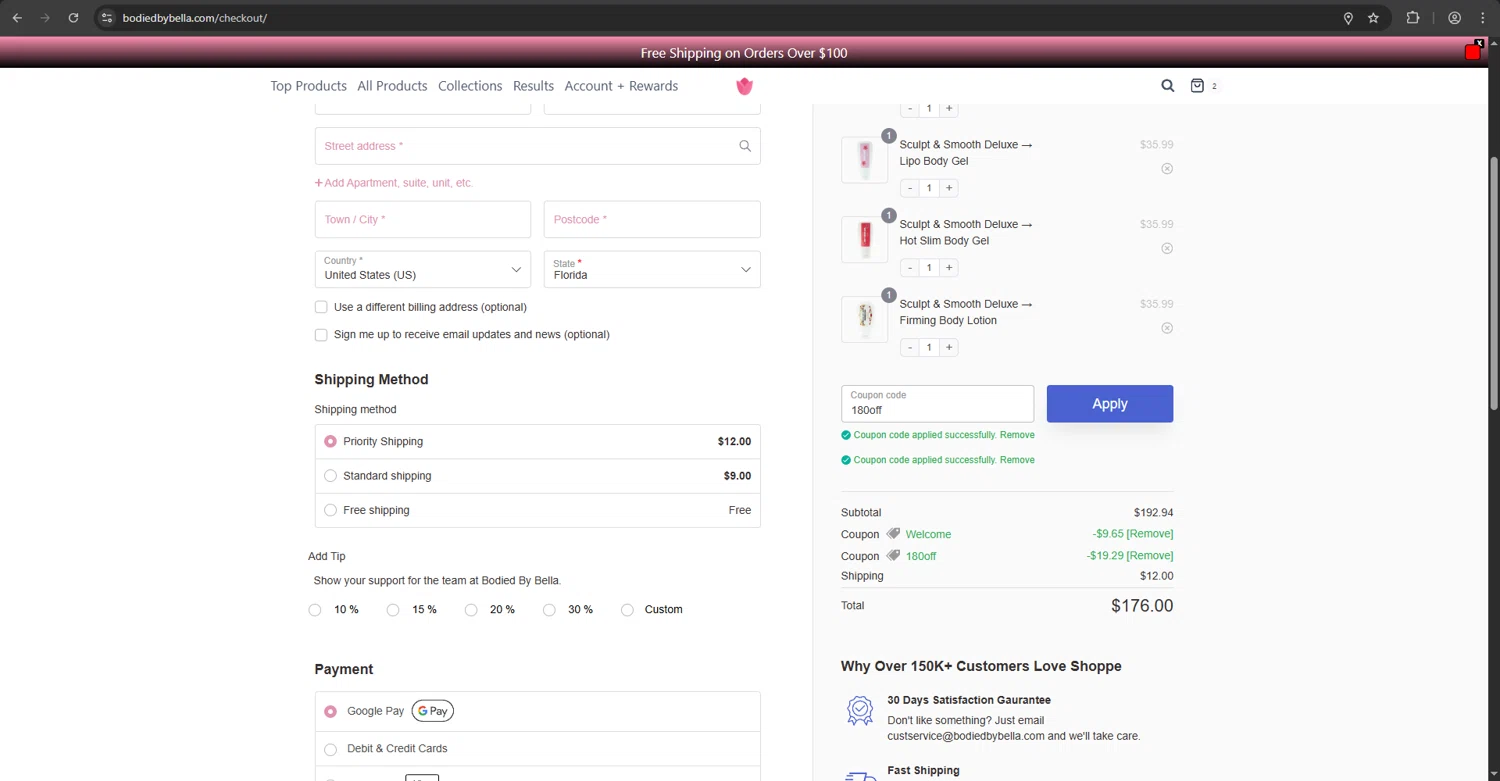The width and height of the screenshot is (1500, 781).
Task: Click Hot Slim Body Gel product thumbnail
Action: 864,240
